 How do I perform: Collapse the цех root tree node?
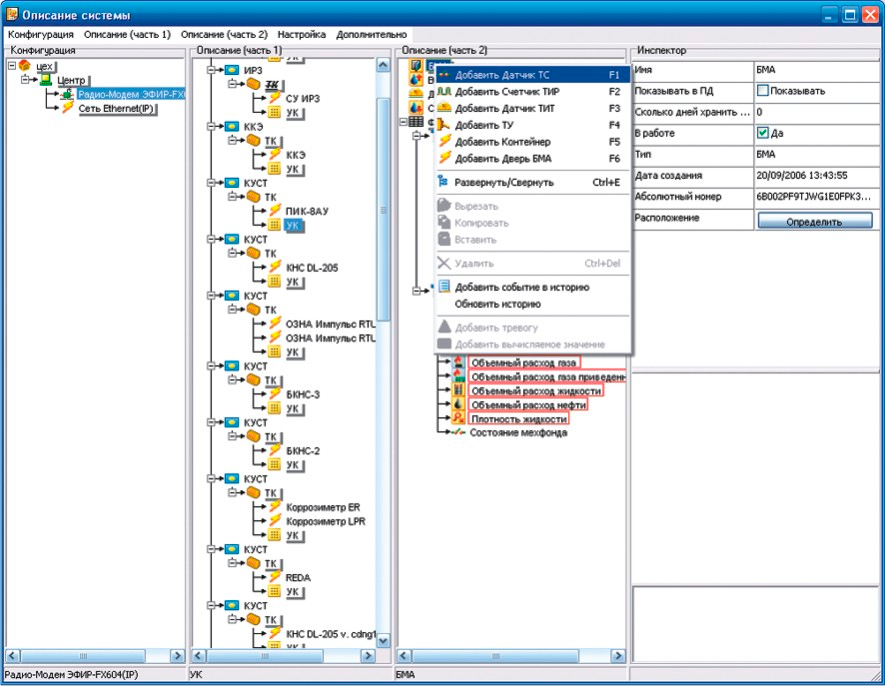pos(11,65)
